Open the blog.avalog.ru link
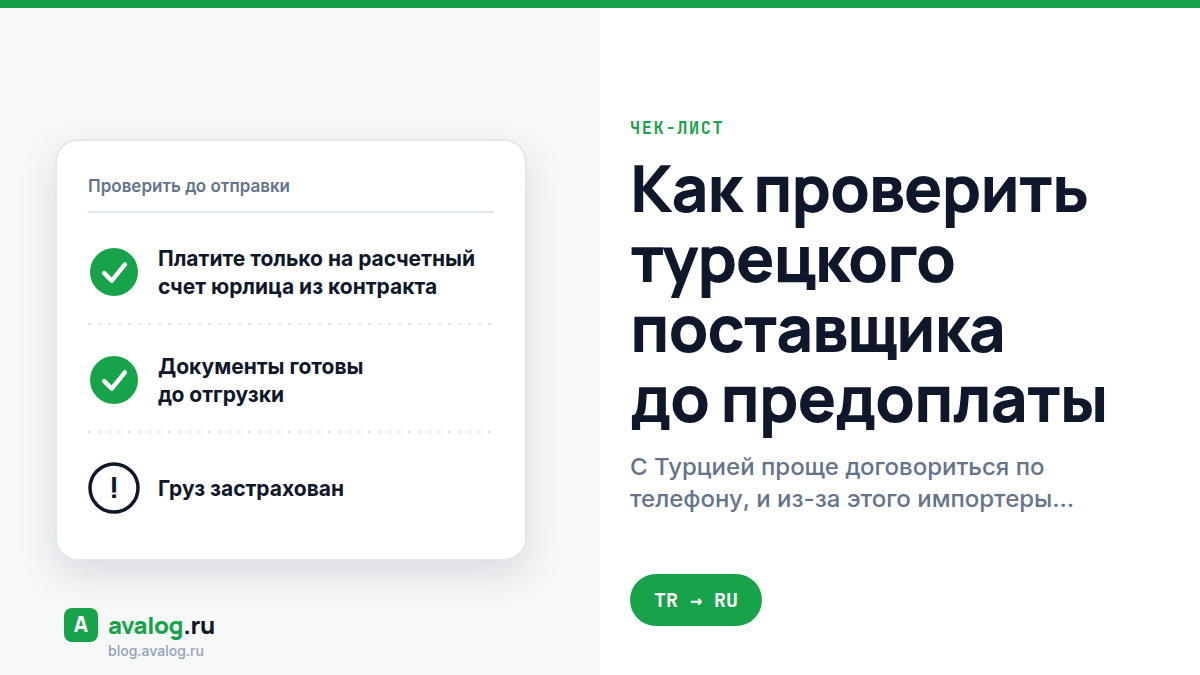This screenshot has width=1200, height=675. (156, 651)
